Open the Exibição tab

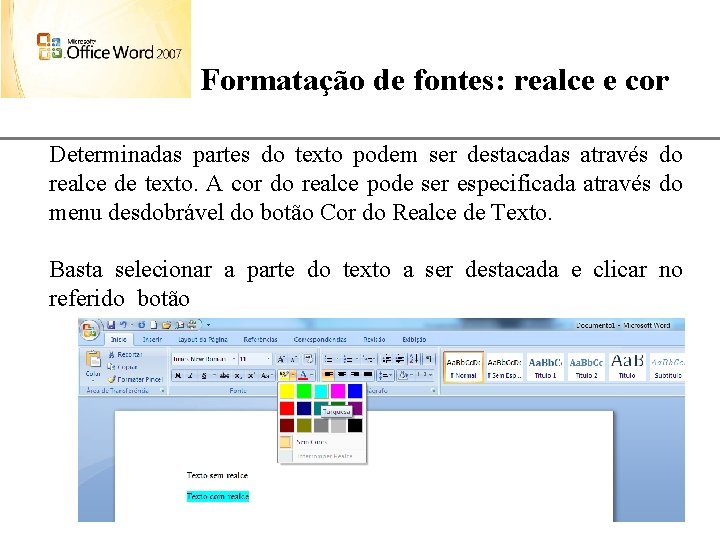[x=414, y=340]
